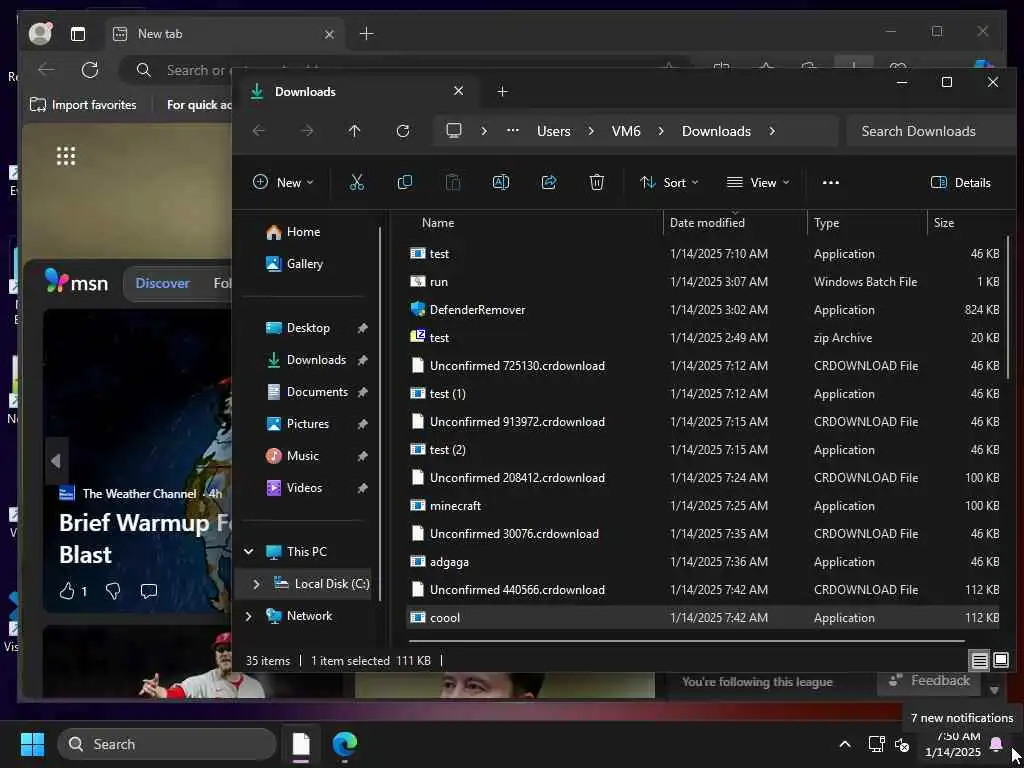Open the Sort dropdown menu
The image size is (1024, 768).
click(669, 182)
